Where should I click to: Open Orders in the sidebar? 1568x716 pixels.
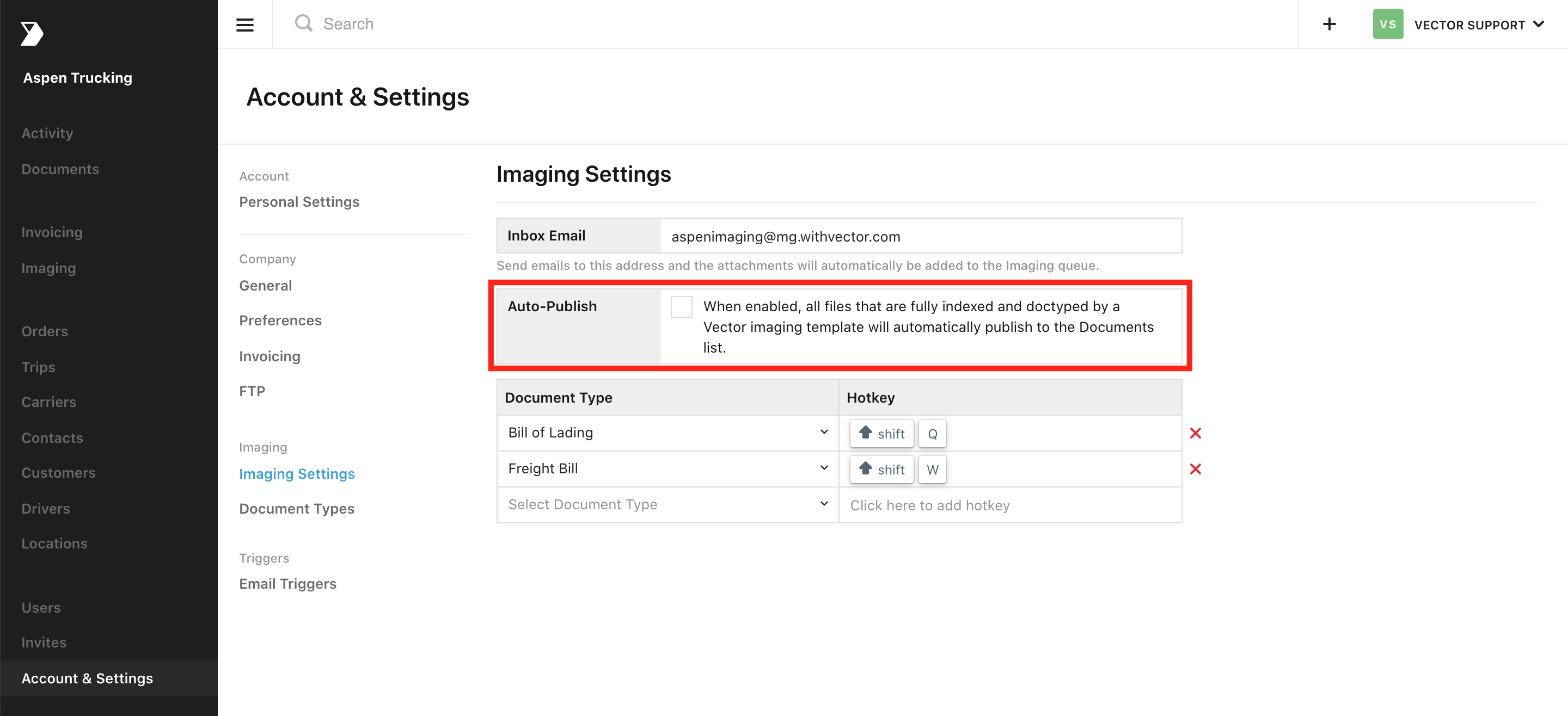[45, 331]
